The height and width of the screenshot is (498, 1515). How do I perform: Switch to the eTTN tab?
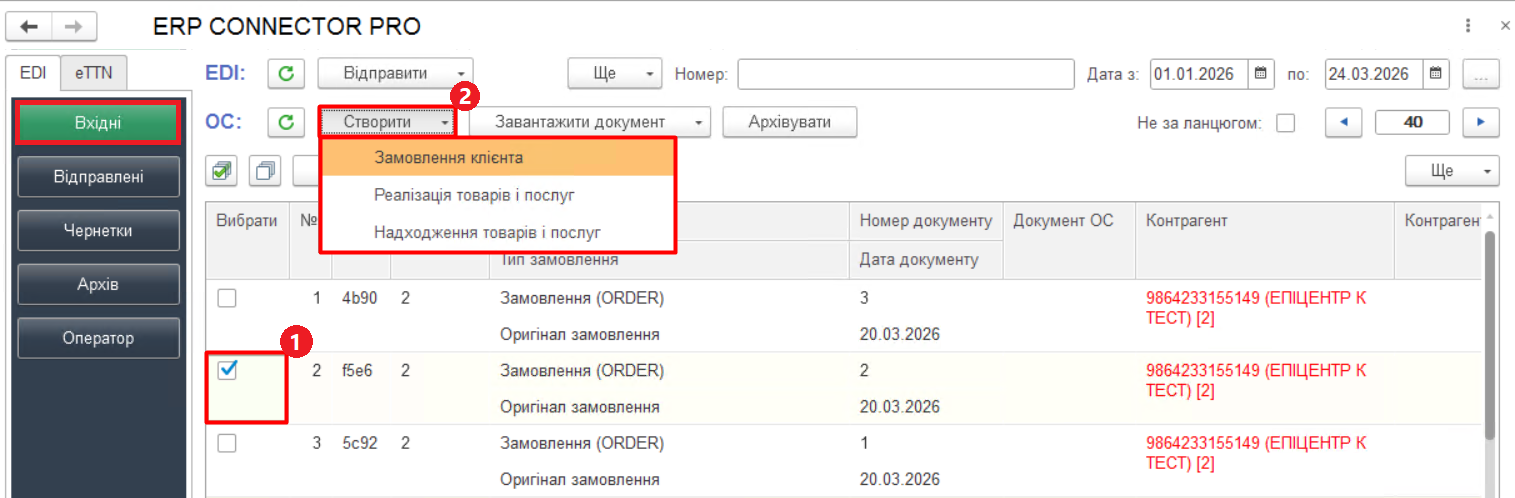tap(94, 73)
